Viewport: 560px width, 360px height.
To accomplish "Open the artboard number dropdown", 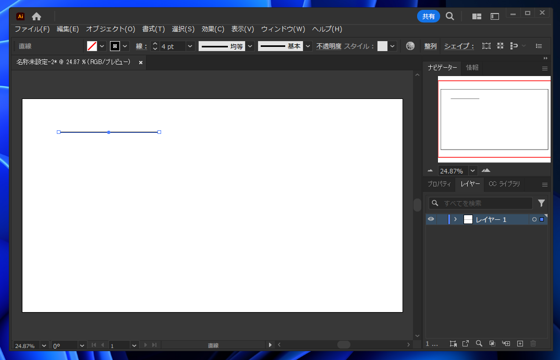I will 134,345.
